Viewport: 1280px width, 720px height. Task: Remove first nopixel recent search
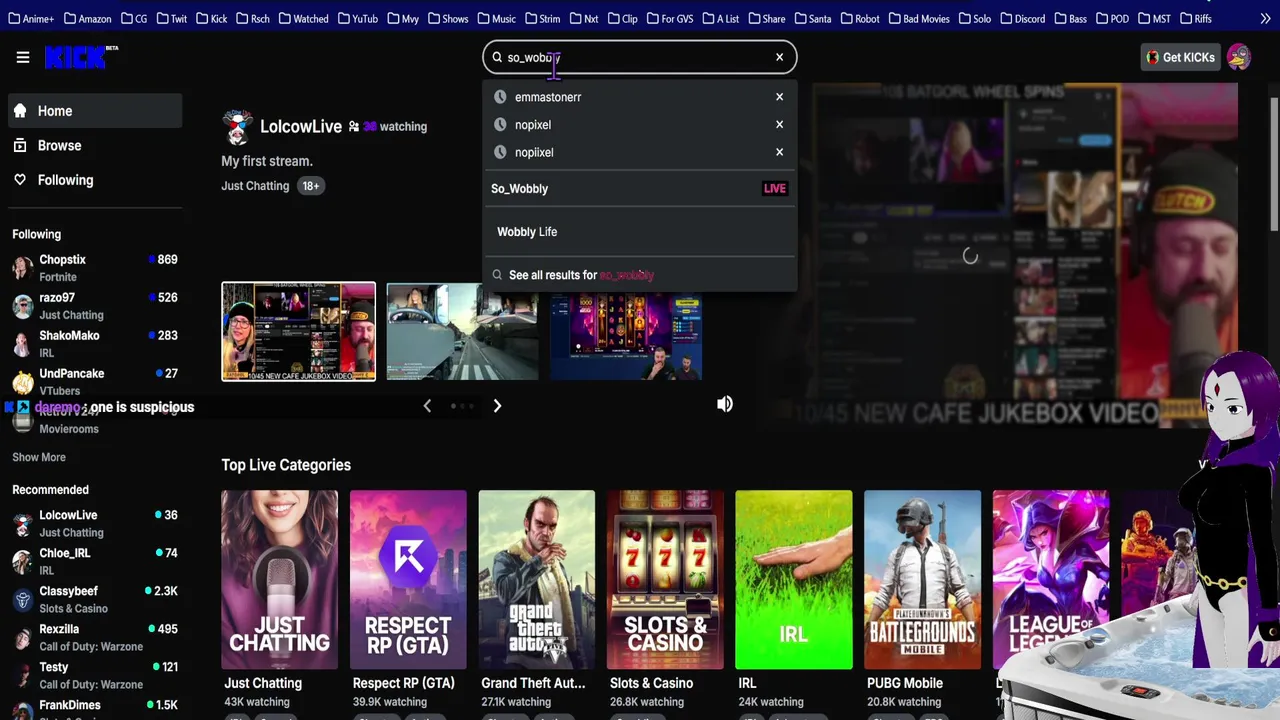(779, 125)
